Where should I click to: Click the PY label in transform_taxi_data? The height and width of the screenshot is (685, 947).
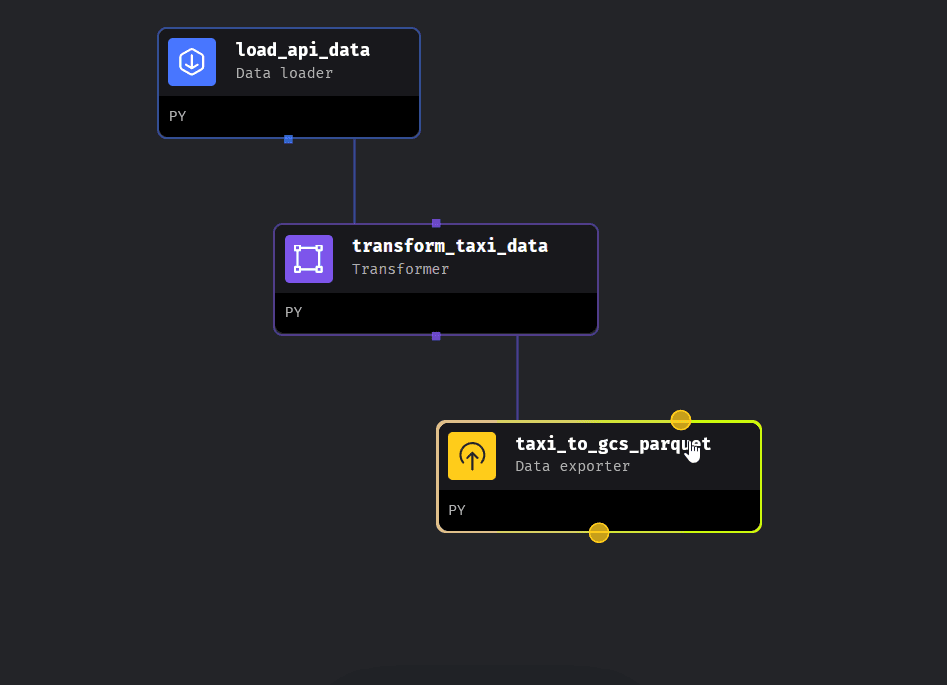(x=293, y=312)
